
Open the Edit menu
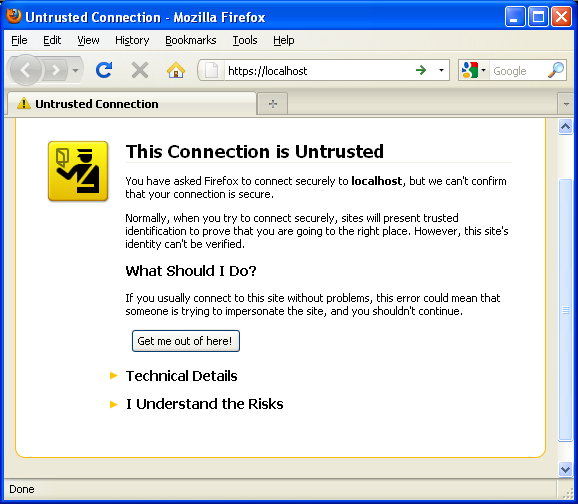point(52,40)
